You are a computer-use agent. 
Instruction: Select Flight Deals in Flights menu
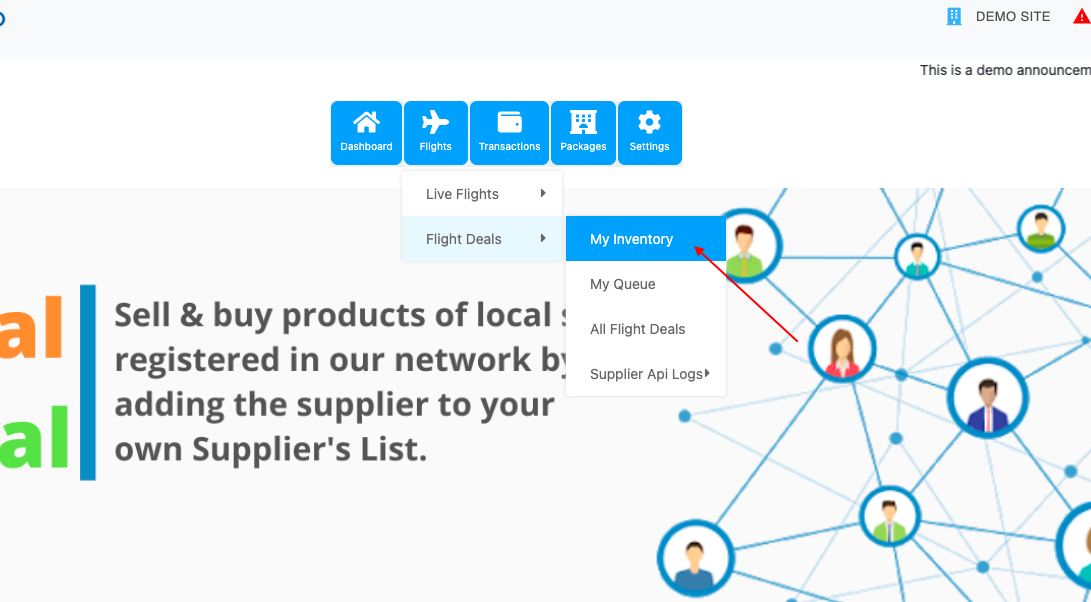[x=464, y=239]
